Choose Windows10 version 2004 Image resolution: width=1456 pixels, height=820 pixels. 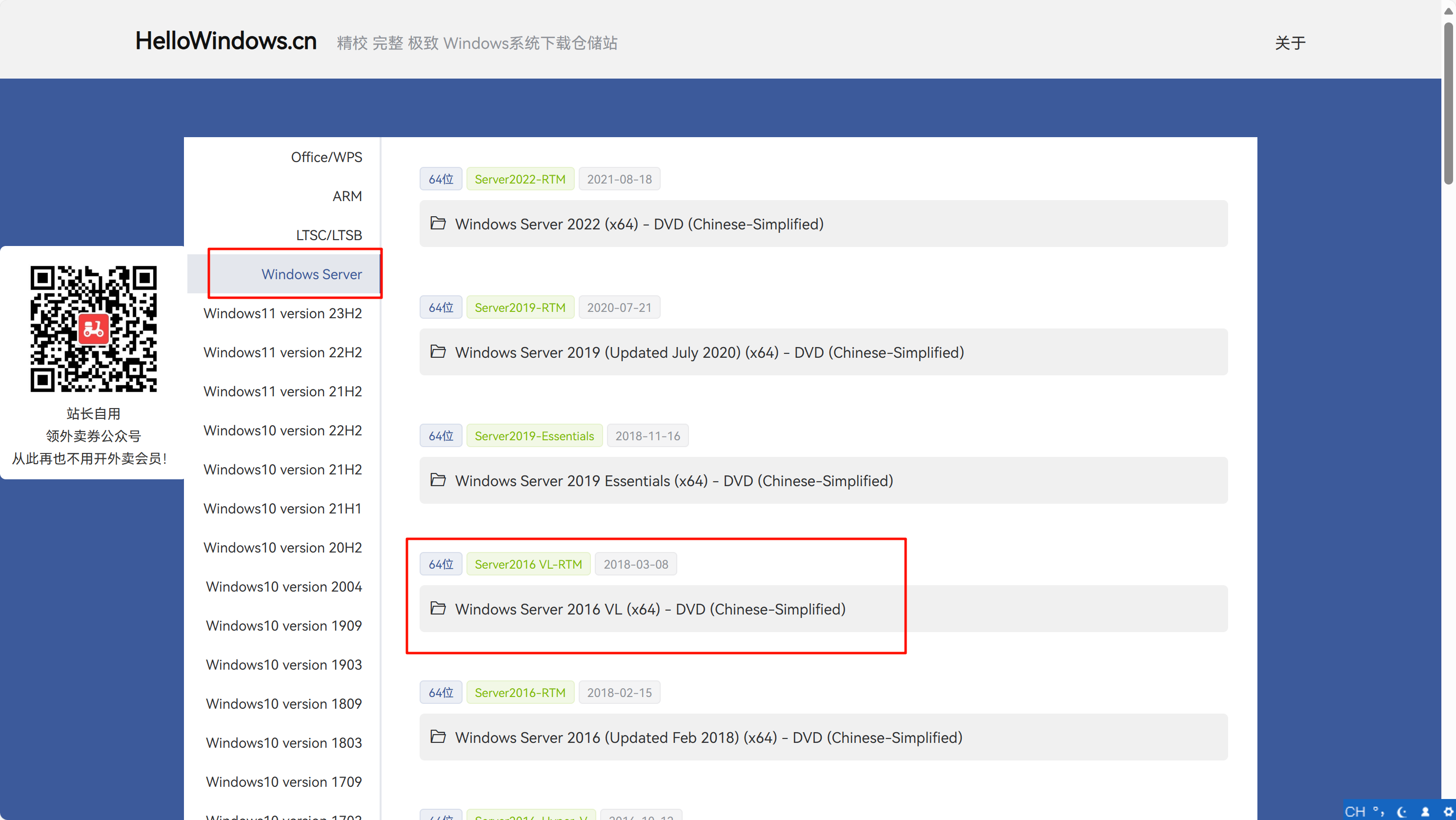point(284,586)
